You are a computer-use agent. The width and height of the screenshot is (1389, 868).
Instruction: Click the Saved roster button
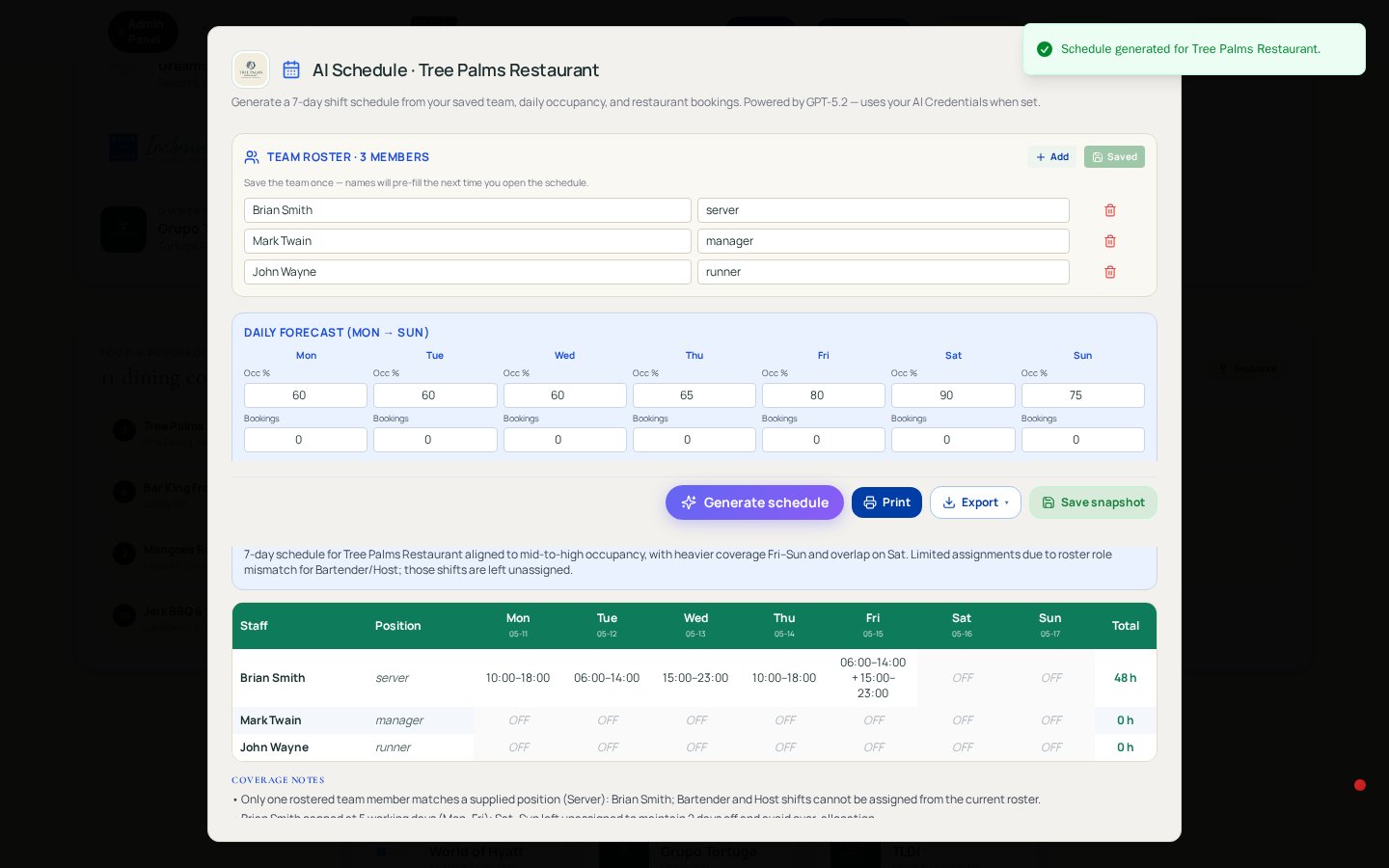(1114, 157)
